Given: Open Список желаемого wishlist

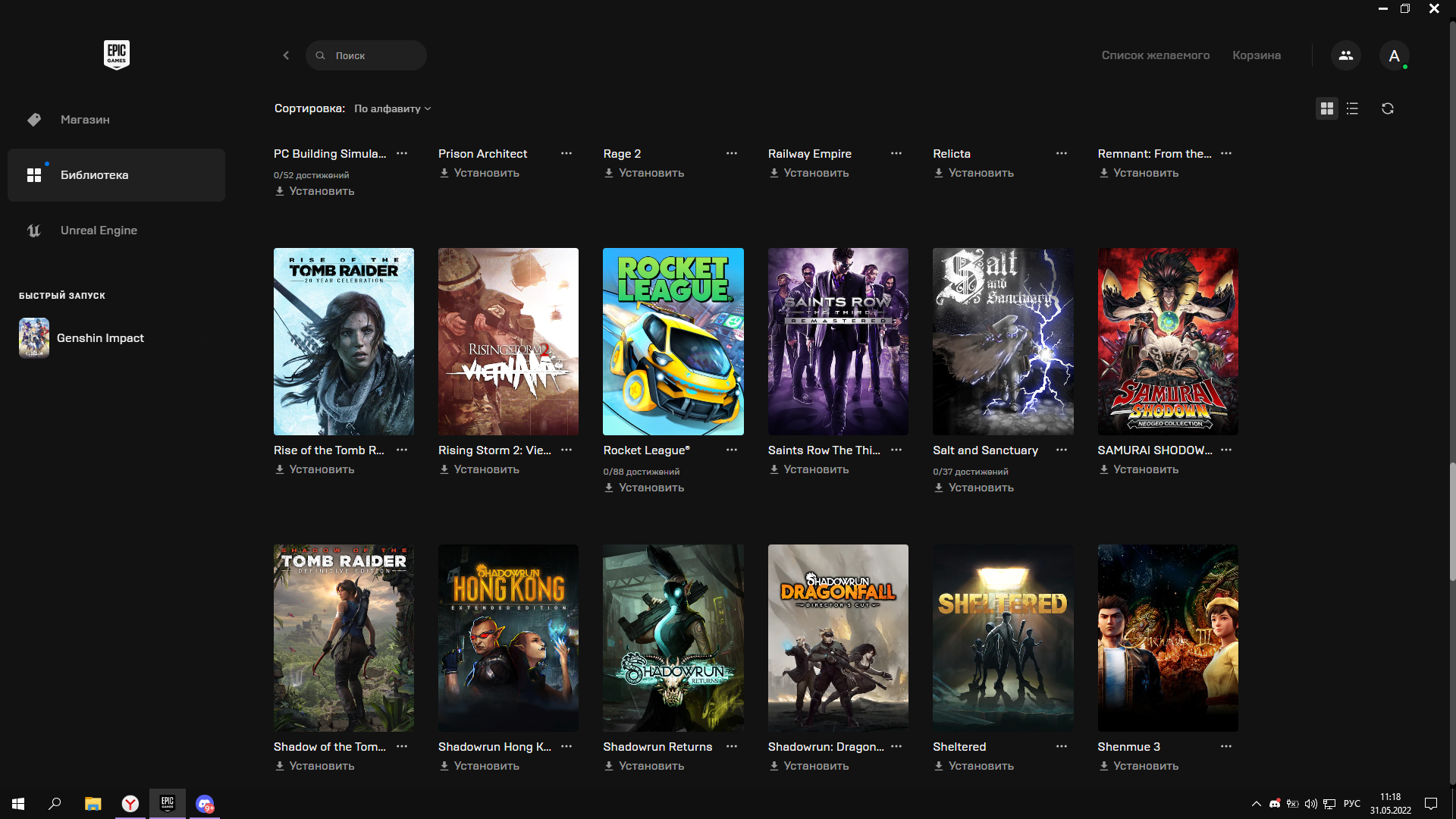Looking at the screenshot, I should [1156, 55].
